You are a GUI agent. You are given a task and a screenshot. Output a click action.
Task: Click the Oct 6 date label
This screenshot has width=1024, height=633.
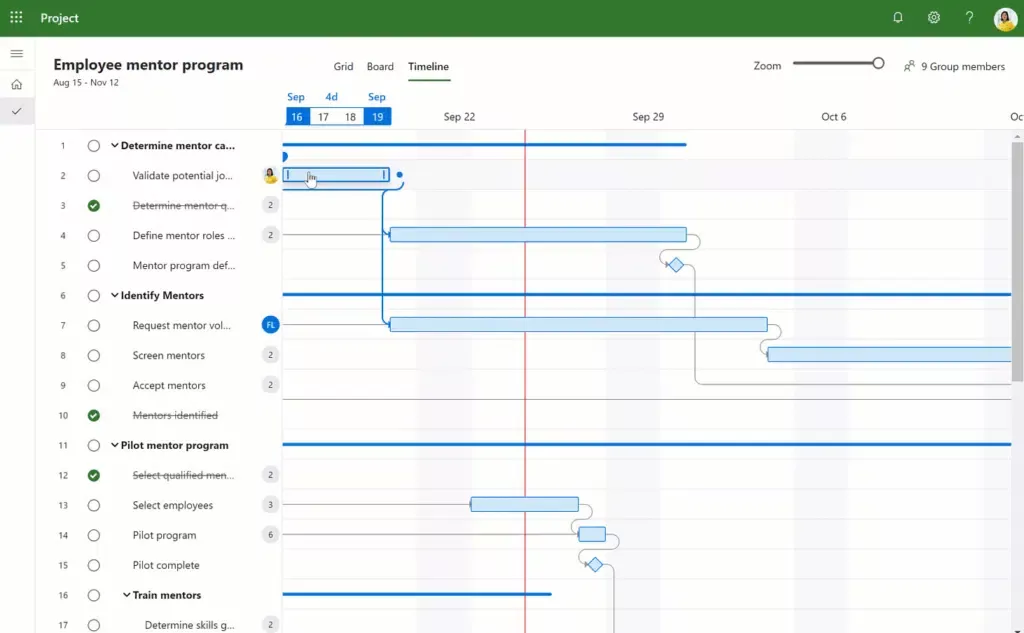click(x=833, y=117)
